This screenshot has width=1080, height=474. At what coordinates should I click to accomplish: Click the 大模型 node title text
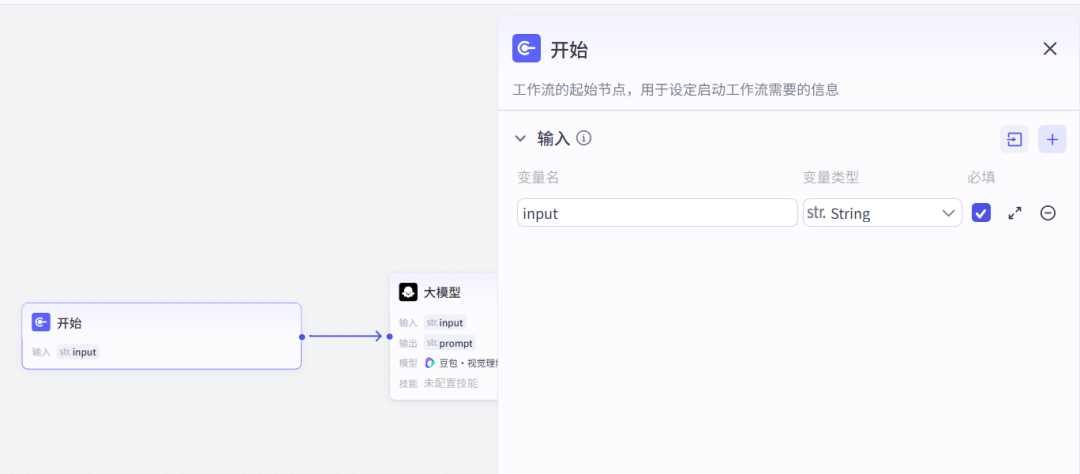[x=442, y=293]
